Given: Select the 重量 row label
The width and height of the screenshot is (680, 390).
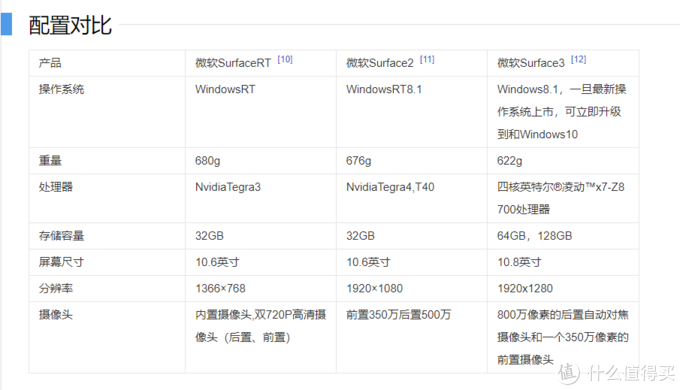Looking at the screenshot, I should coord(50,161).
